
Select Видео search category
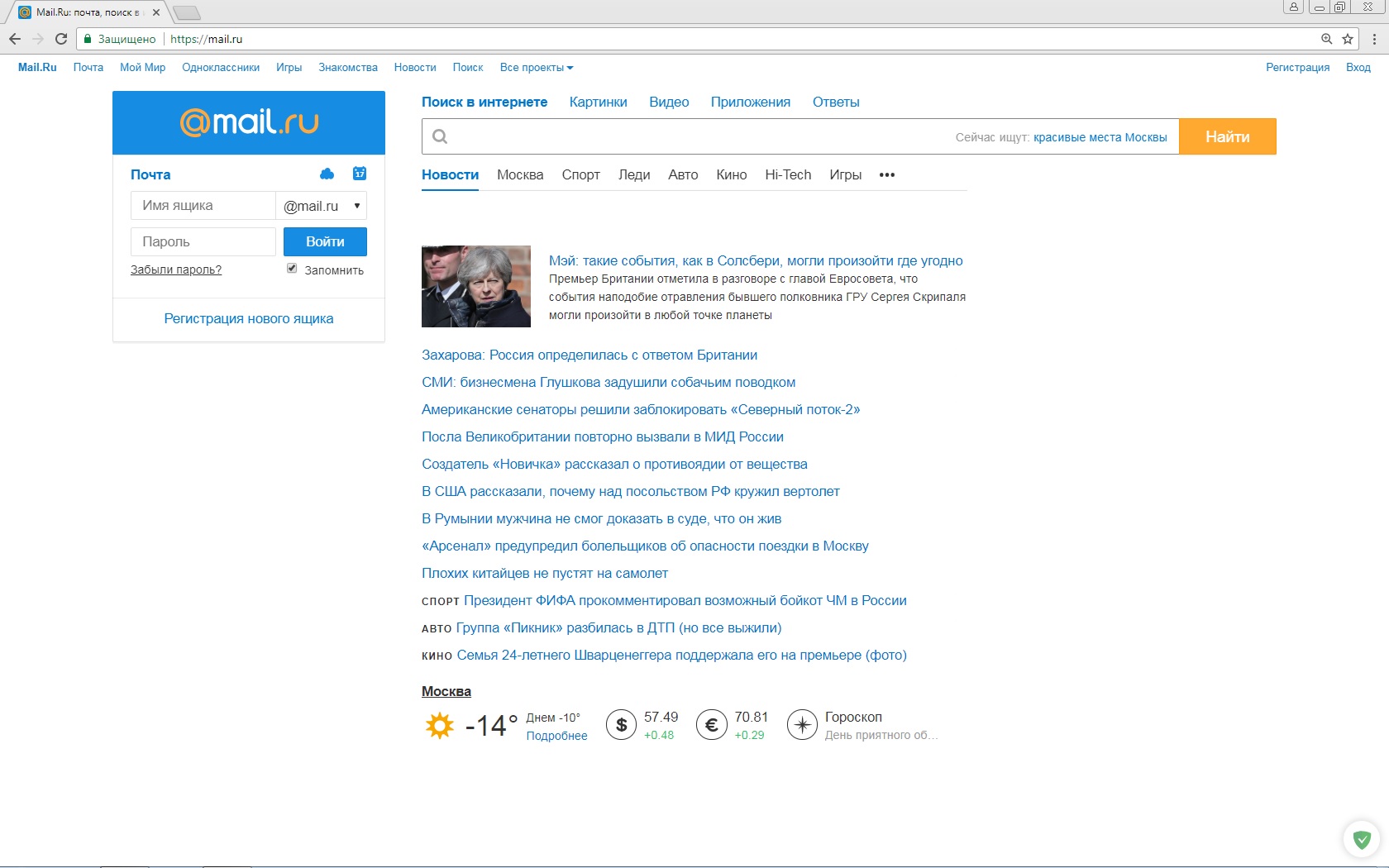(x=669, y=103)
